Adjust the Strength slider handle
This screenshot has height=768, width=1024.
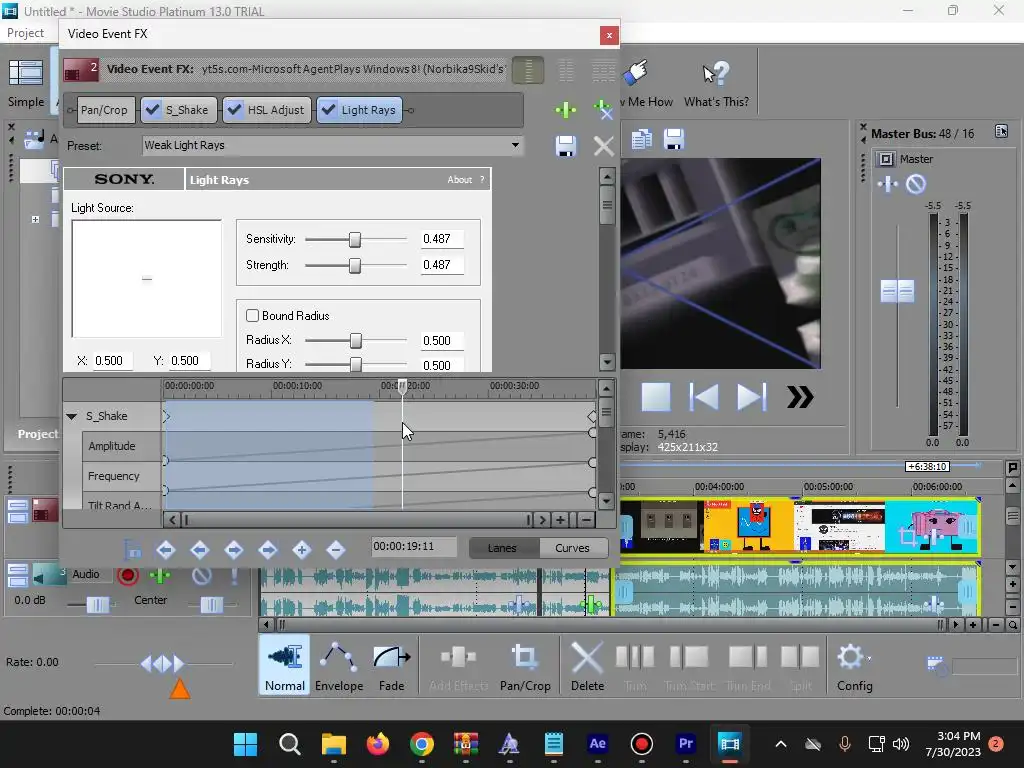[x=355, y=266]
